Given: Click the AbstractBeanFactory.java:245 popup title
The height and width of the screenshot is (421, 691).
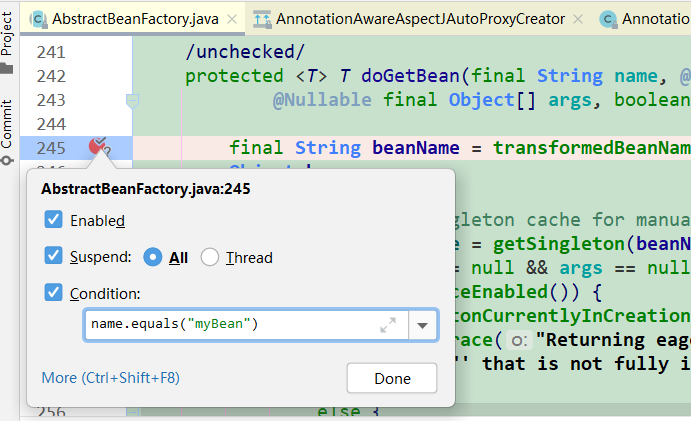Looking at the screenshot, I should [145, 189].
